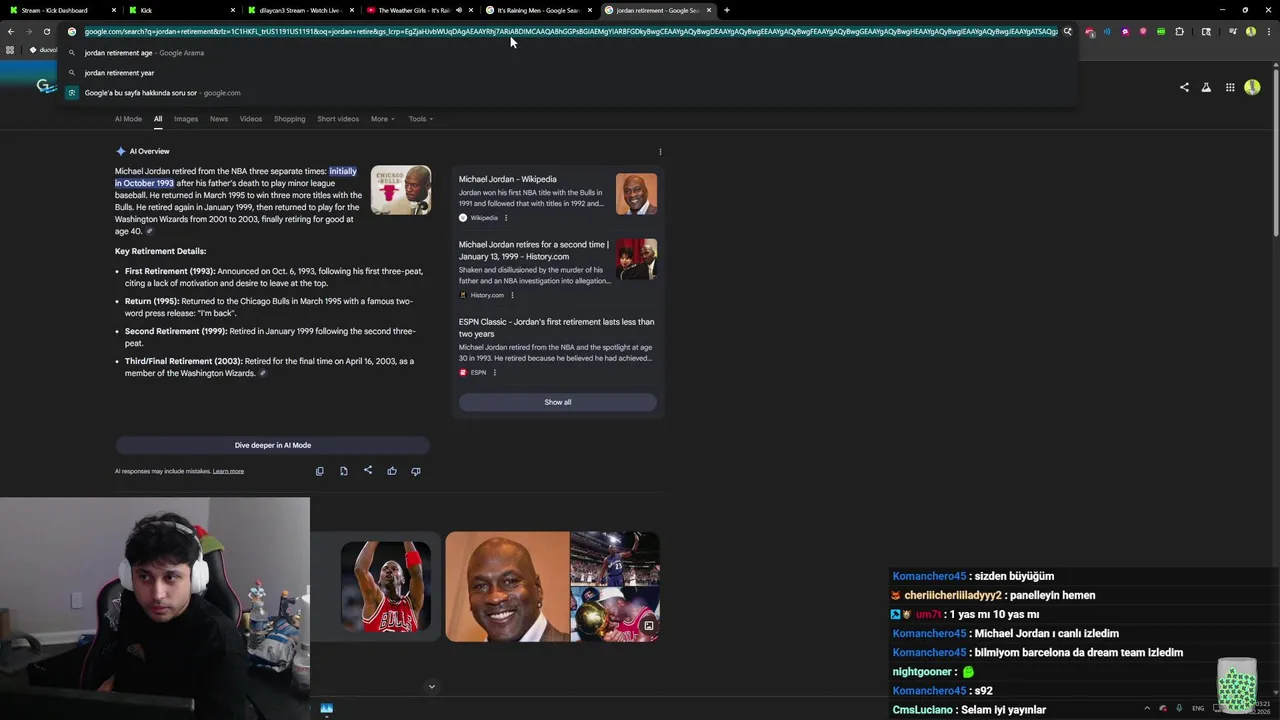Select the Images search tab
The width and height of the screenshot is (1280, 720).
(186, 119)
